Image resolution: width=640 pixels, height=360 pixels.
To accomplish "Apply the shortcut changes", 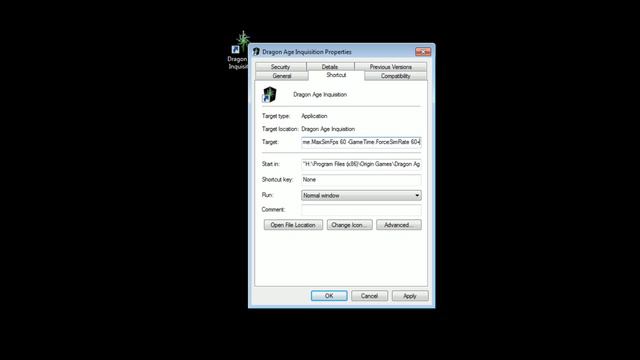I will click(x=410, y=296).
